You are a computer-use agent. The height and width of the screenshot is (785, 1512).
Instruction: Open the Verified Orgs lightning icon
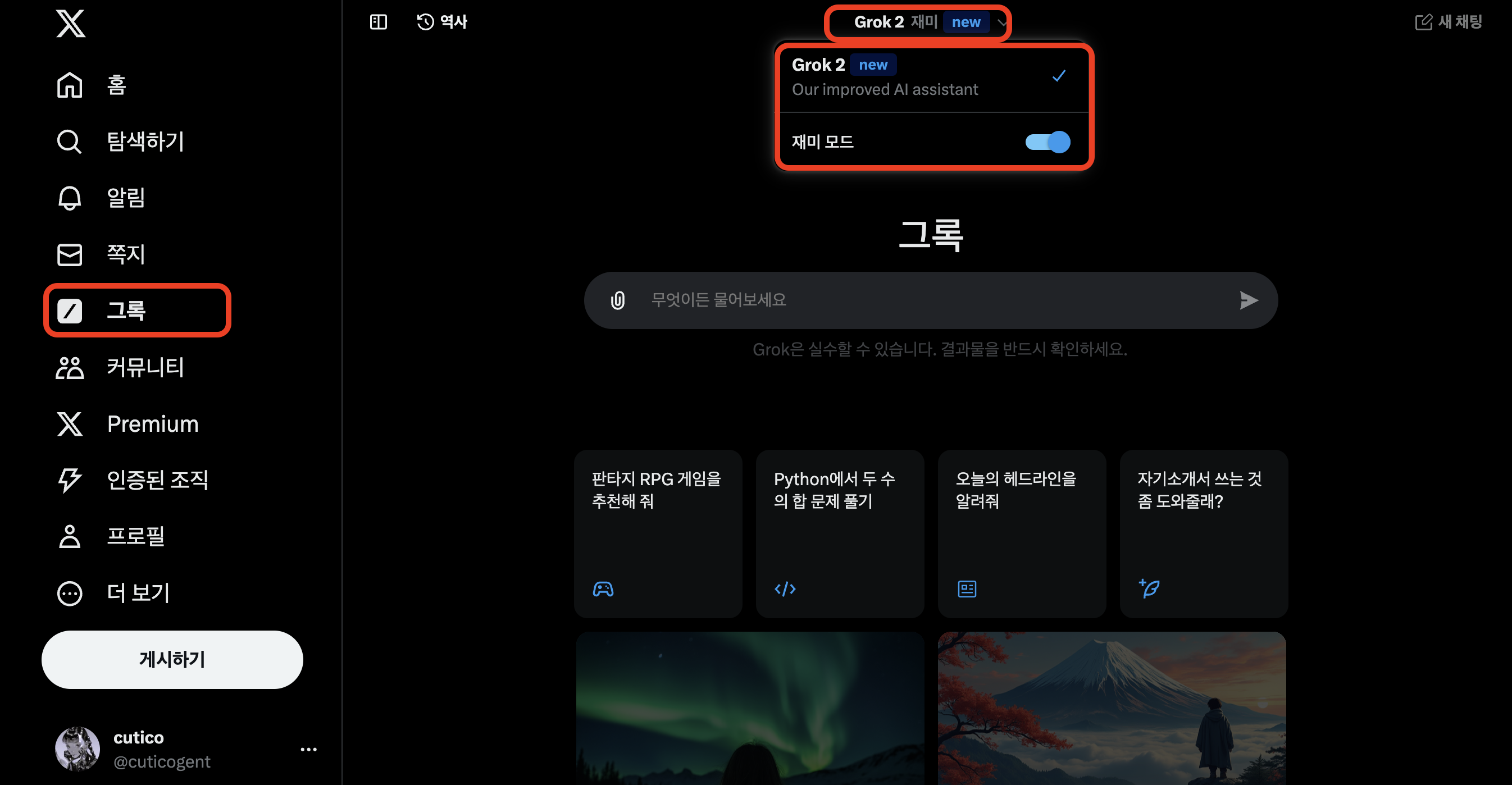tap(69, 480)
